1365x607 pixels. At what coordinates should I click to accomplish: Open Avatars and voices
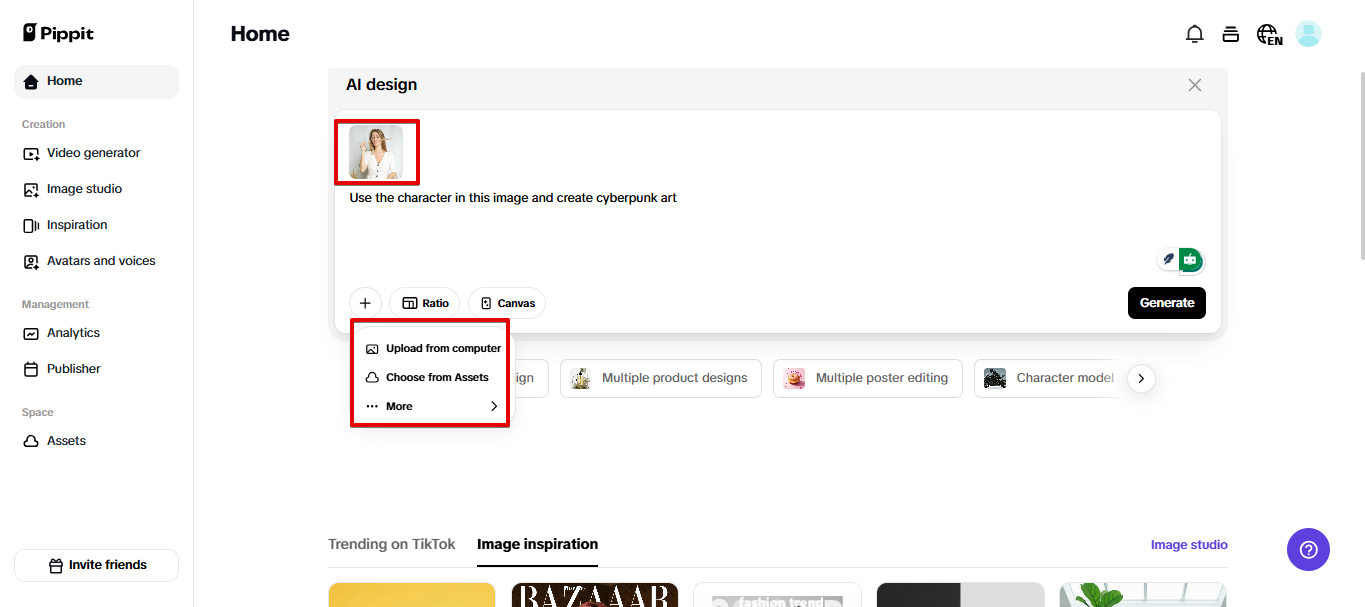coord(100,260)
